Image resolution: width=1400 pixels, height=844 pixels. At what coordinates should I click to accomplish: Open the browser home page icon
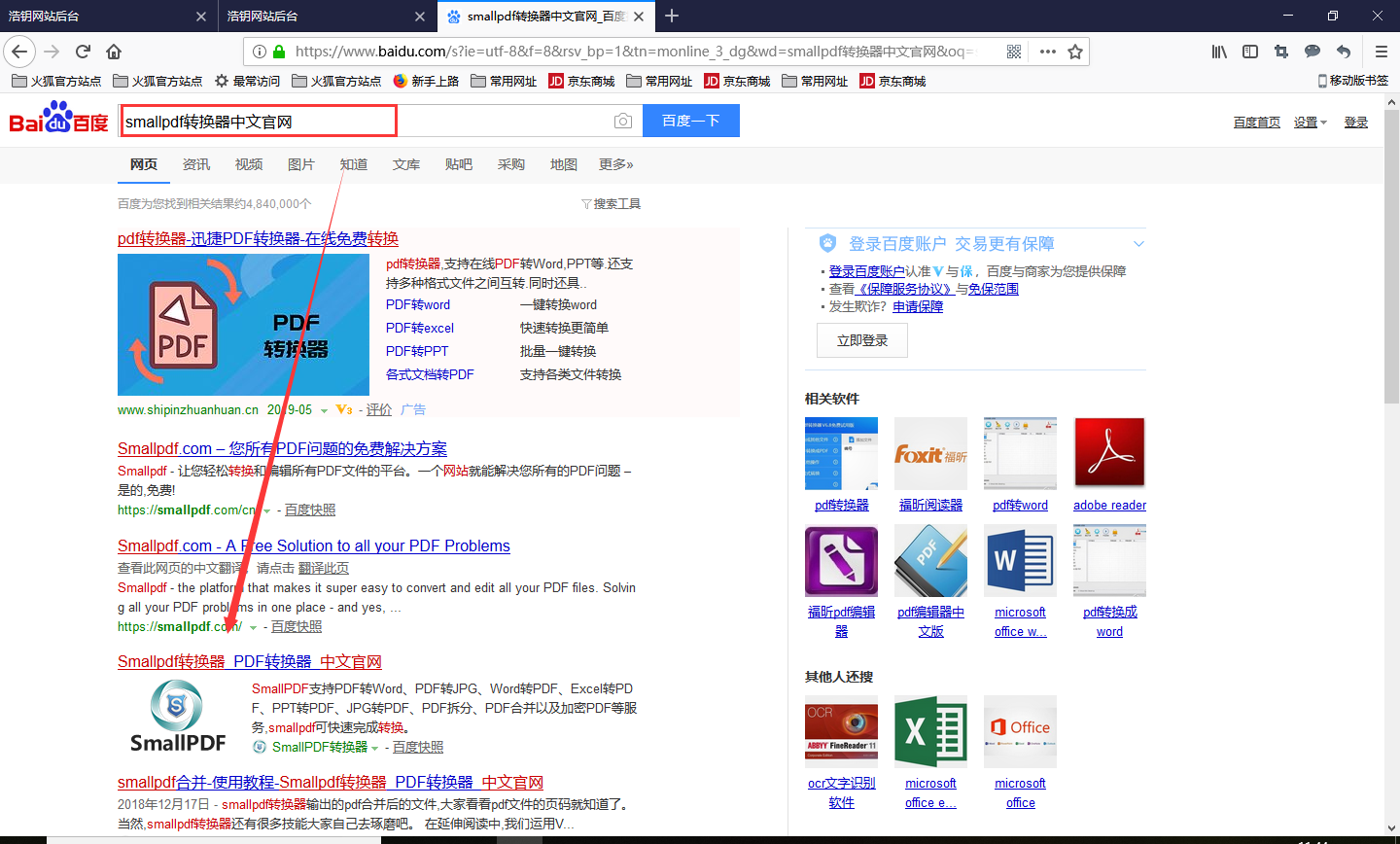coord(114,52)
